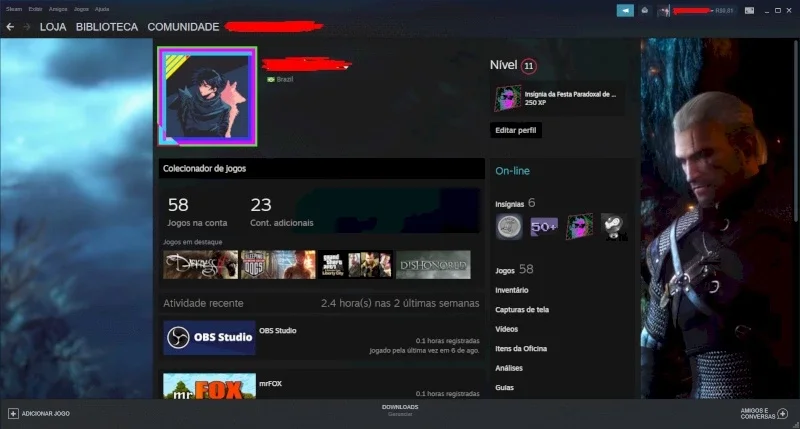Click the 23 Cont. adicionais stat

[x=282, y=212]
